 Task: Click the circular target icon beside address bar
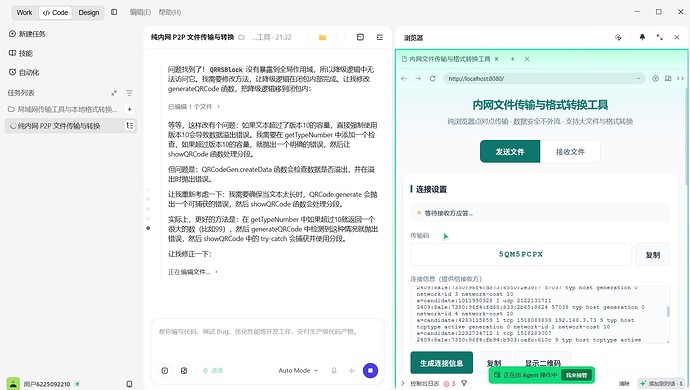point(655,78)
